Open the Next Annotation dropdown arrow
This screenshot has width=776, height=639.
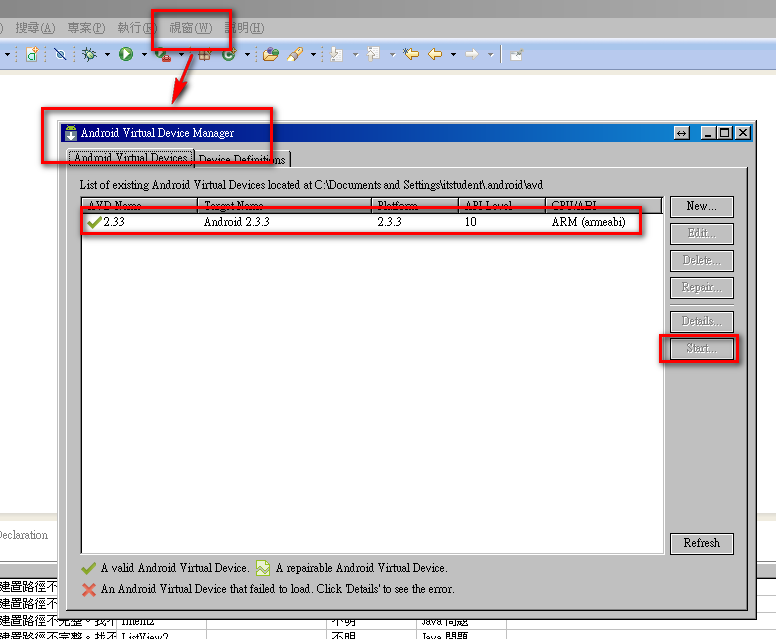click(x=355, y=54)
